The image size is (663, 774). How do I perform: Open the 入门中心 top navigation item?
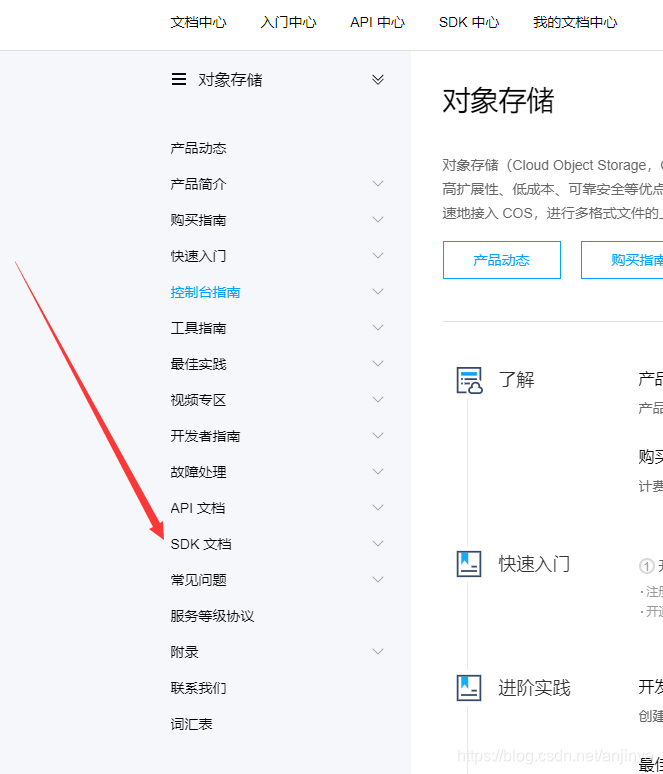pos(288,22)
